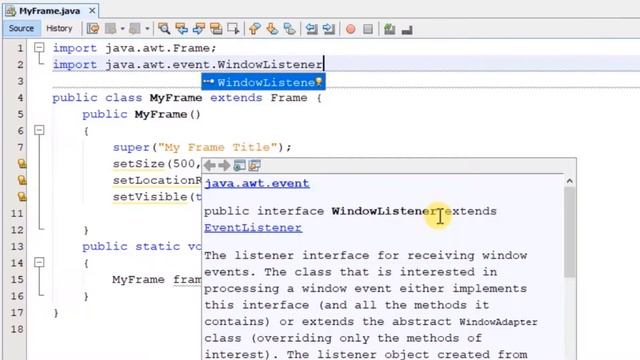Jump to Next Bookmark (down arrow)

pyautogui.click(x=272, y=29)
